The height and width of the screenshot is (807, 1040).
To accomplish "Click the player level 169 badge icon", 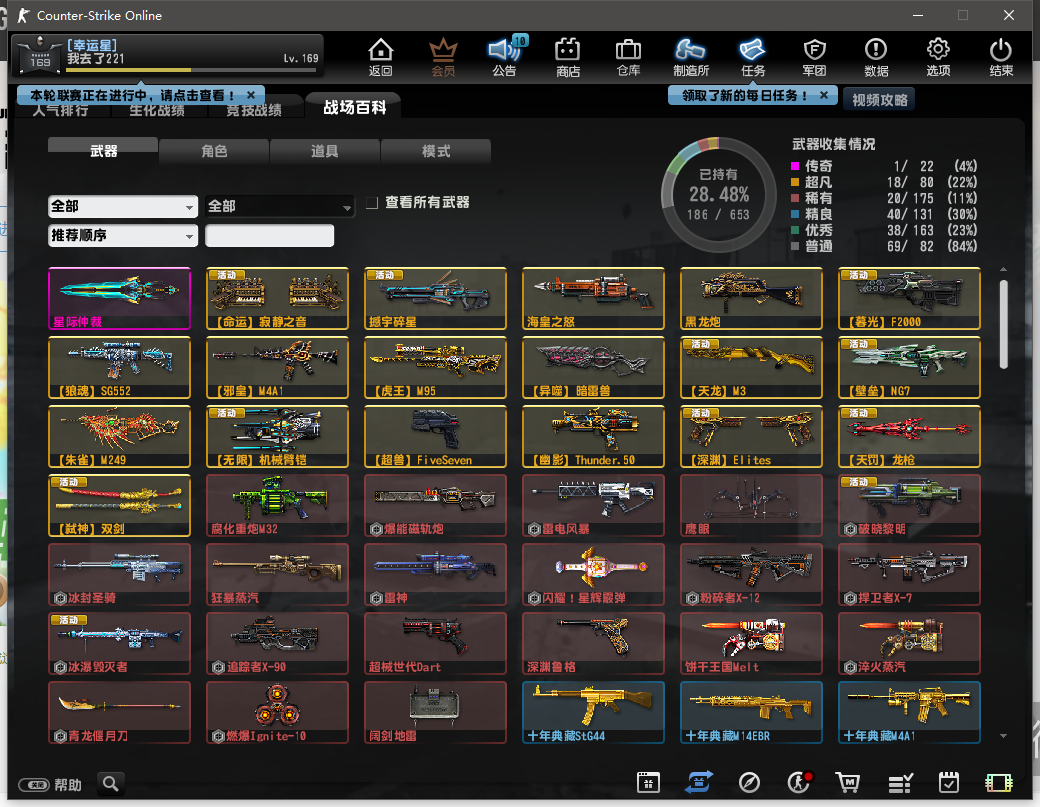I will pos(39,54).
